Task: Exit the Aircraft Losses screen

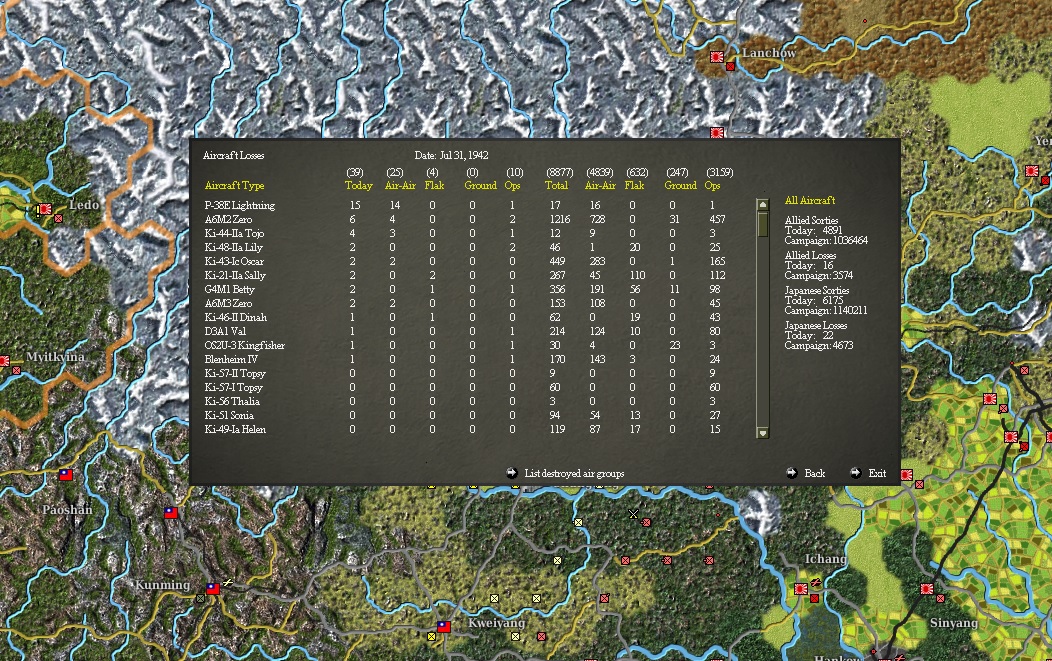Action: coord(877,473)
